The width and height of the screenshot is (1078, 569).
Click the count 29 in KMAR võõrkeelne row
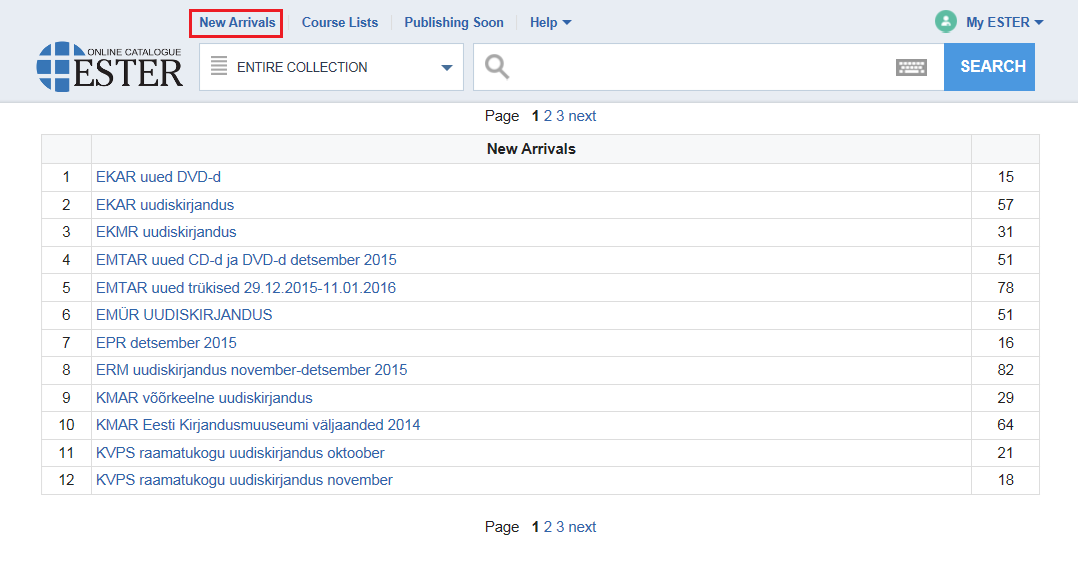(1005, 397)
